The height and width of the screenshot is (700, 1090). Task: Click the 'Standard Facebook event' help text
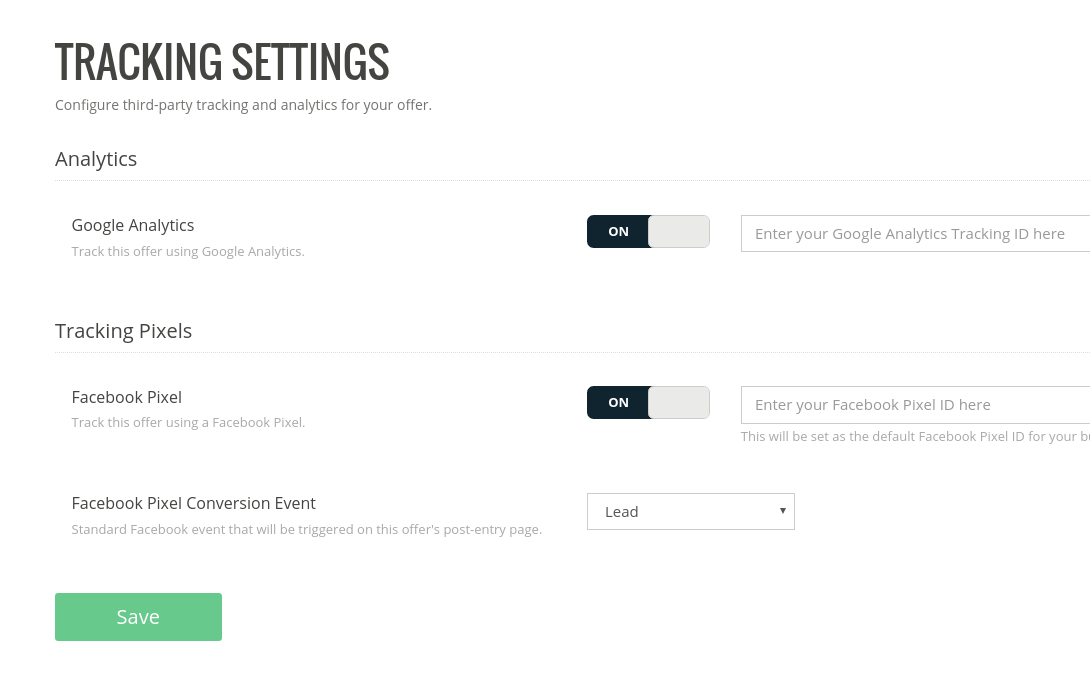point(307,530)
